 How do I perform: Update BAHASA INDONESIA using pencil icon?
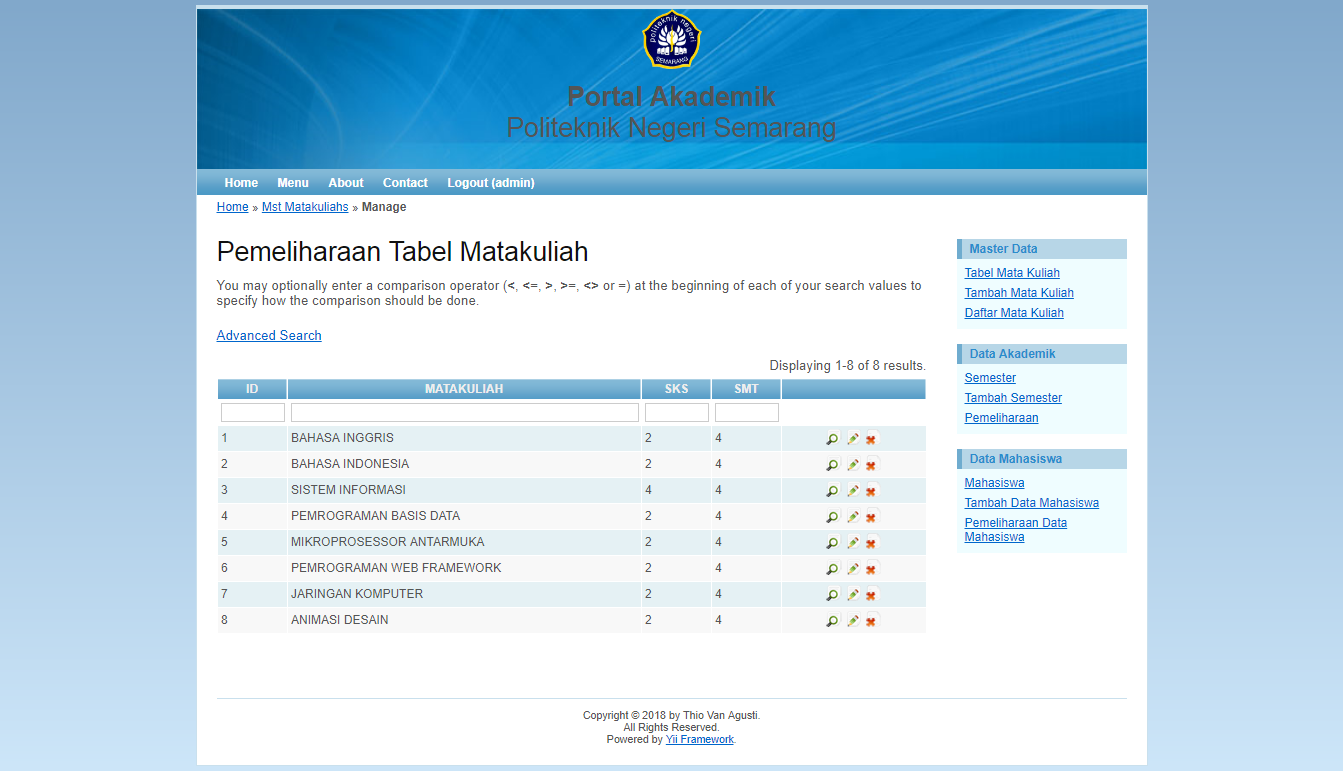pos(853,465)
